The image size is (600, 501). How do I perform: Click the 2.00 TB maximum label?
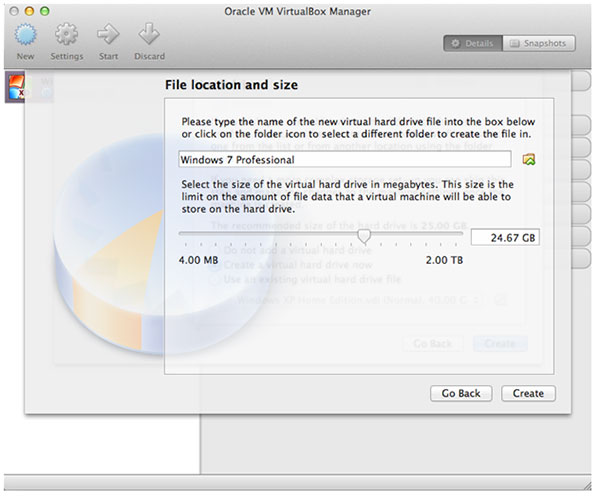(x=444, y=260)
